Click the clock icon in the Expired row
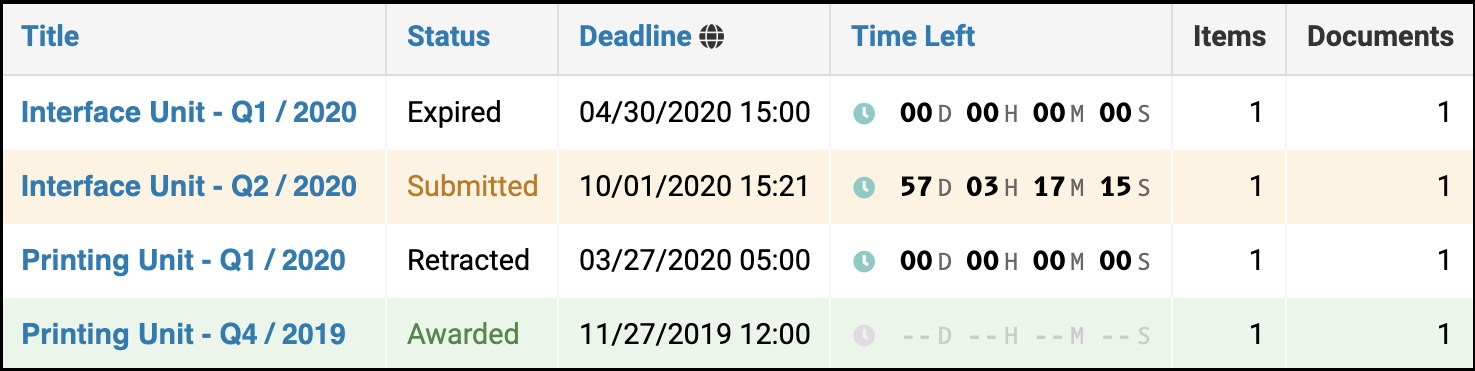Screen dimensions: 1475x371 coord(864,113)
